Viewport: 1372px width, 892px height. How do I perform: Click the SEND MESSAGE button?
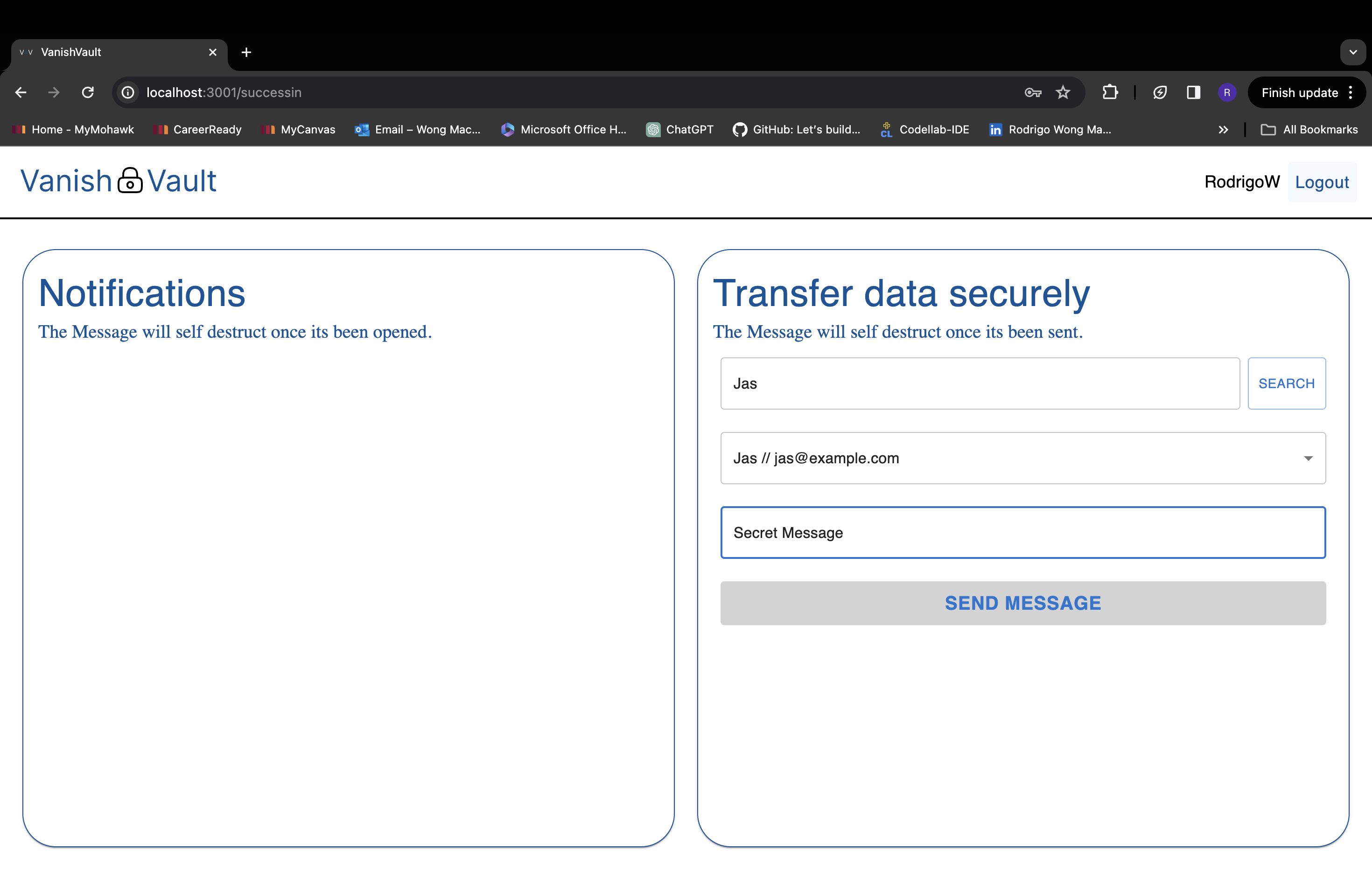click(1022, 603)
